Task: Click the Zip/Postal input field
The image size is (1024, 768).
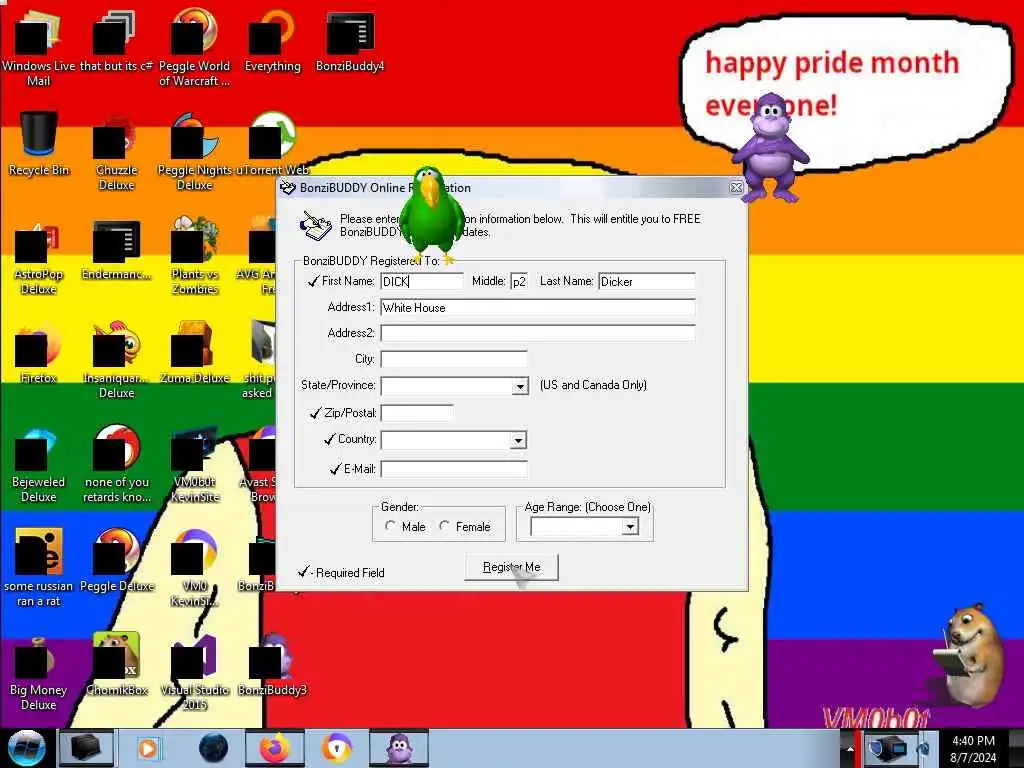Action: click(x=417, y=413)
